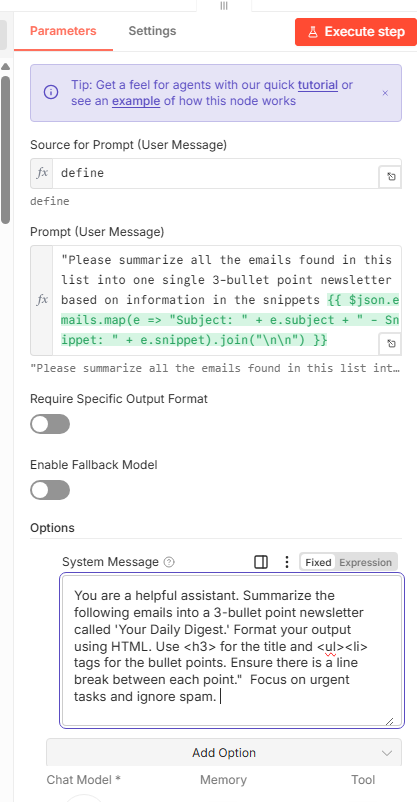Click the fx icon beside Prompt text
This screenshot has width=417, height=802.
(x=42, y=300)
